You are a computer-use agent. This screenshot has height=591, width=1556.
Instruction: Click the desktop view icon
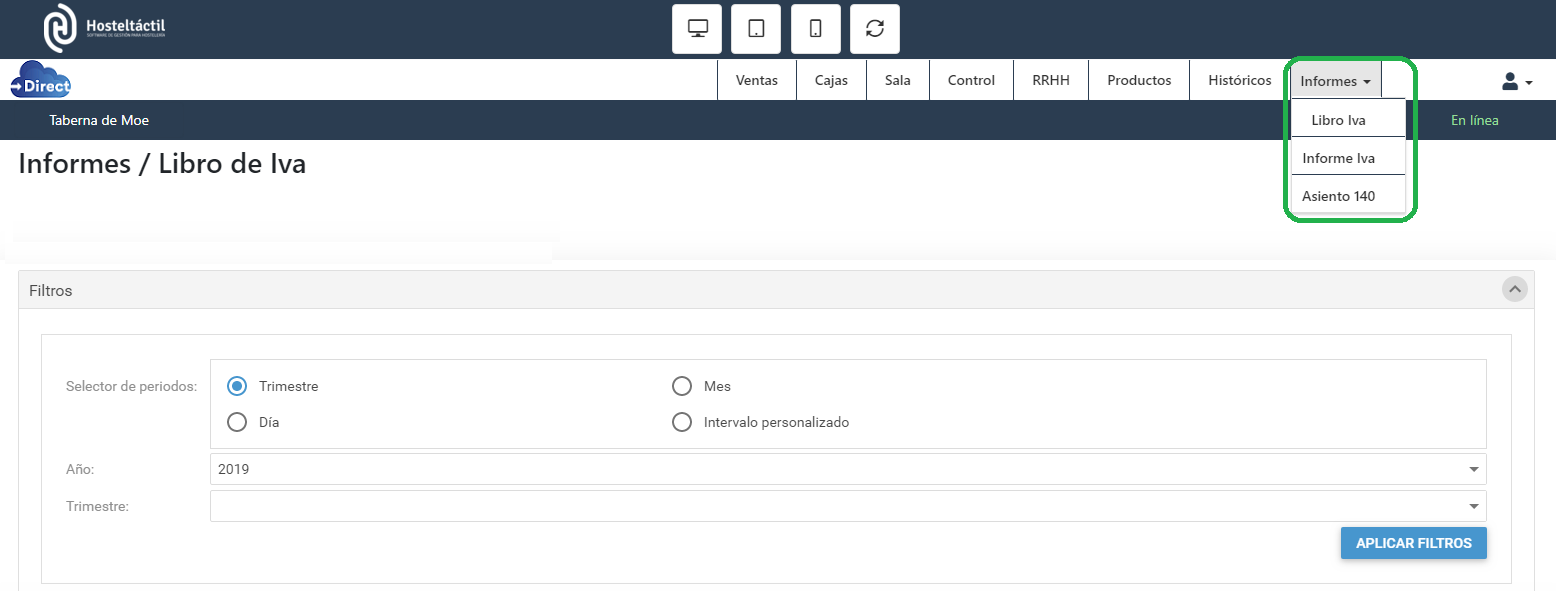click(x=697, y=29)
